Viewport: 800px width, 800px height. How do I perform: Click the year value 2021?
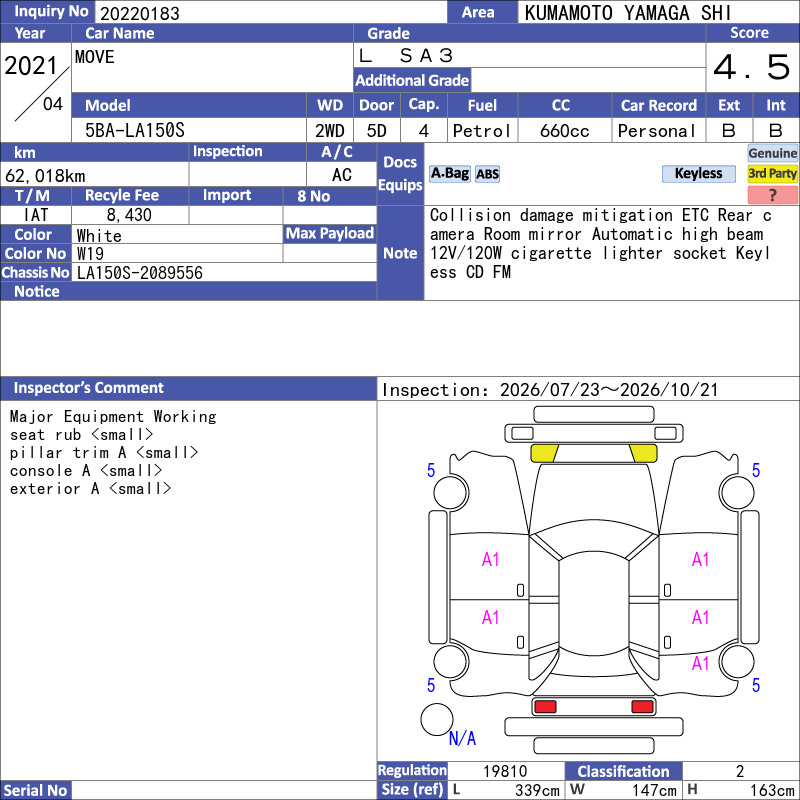(x=31, y=66)
